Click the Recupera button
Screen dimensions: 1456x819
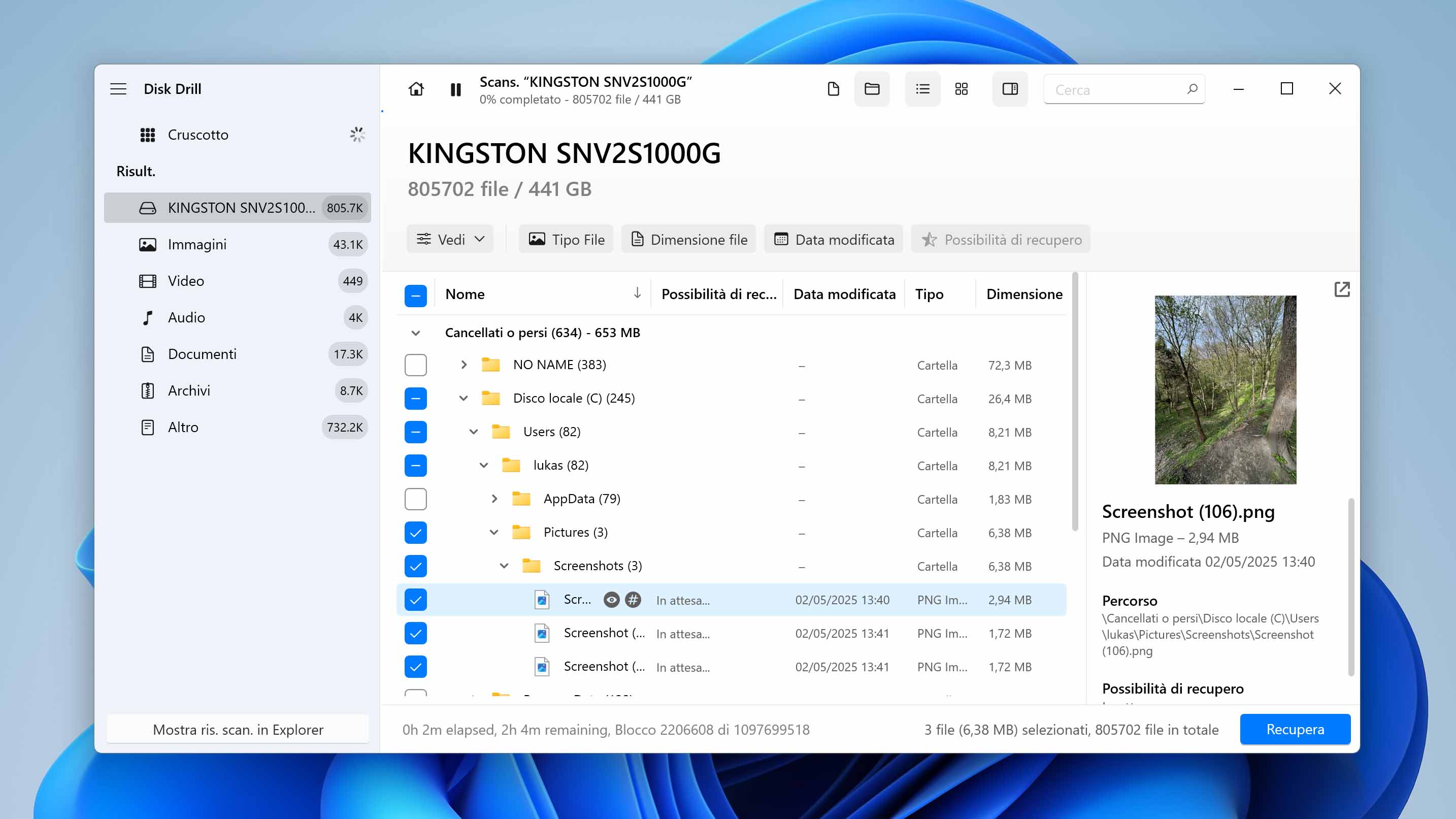tap(1295, 729)
